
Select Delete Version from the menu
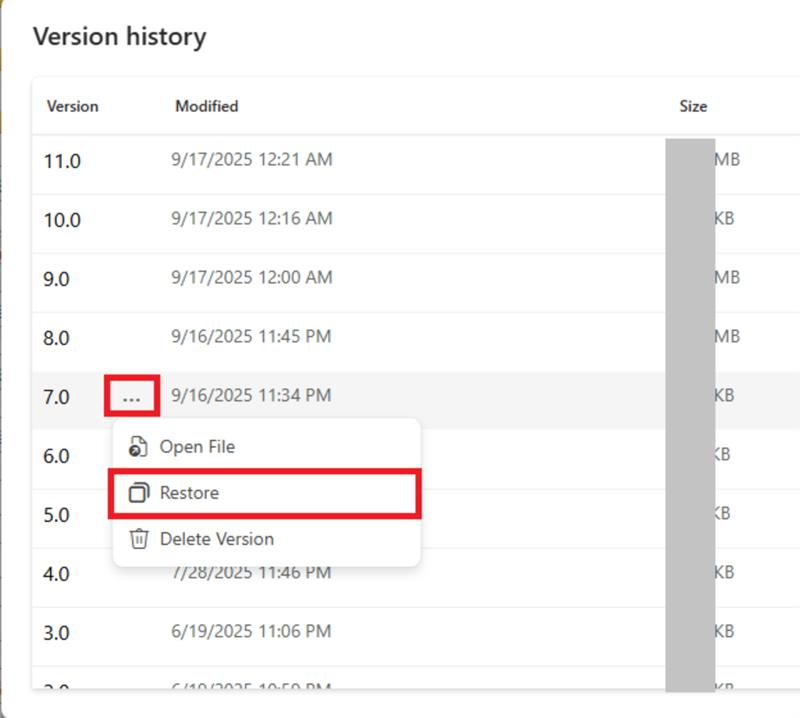(x=215, y=539)
